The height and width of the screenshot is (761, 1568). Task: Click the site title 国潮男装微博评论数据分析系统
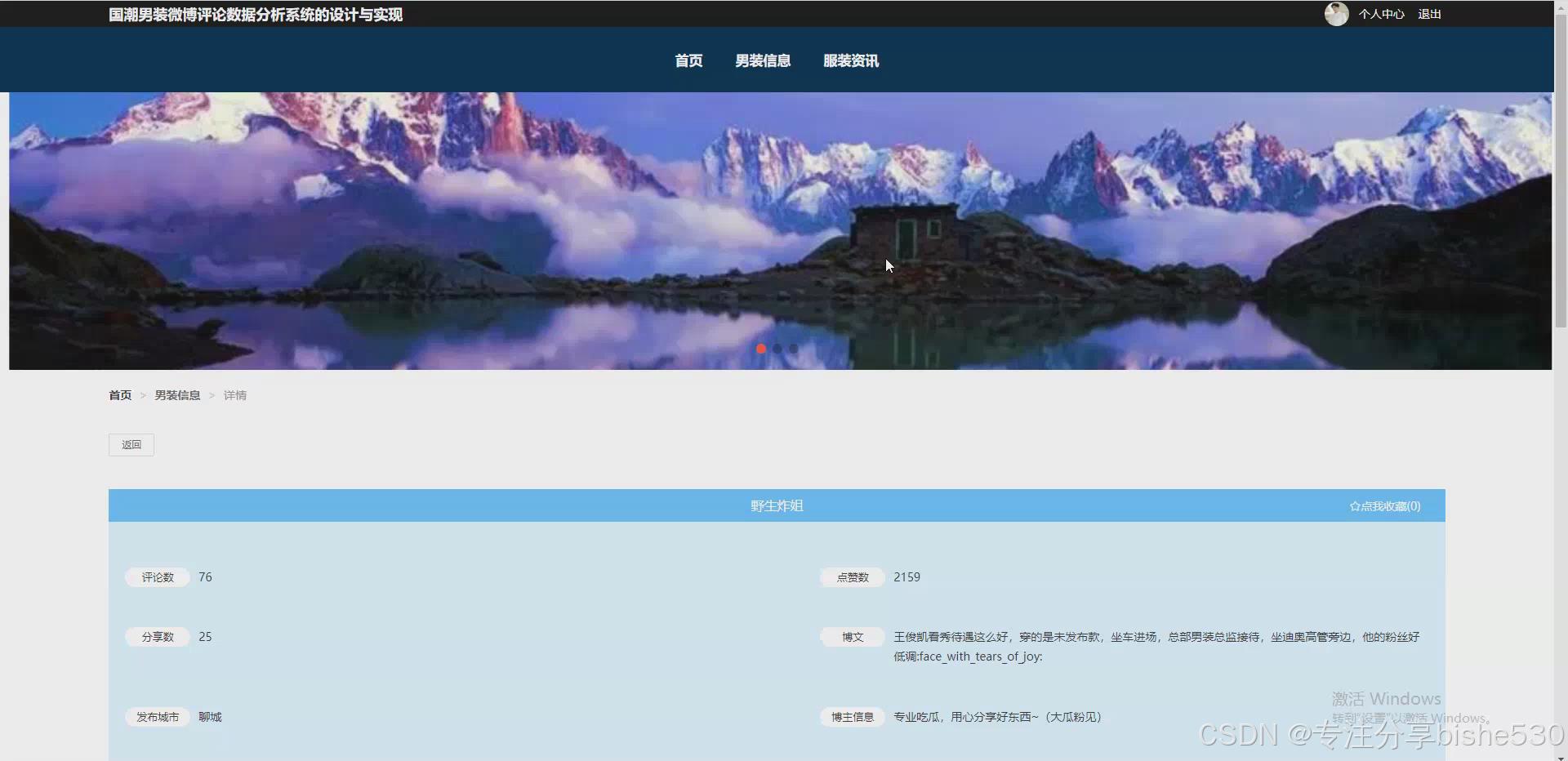[255, 14]
